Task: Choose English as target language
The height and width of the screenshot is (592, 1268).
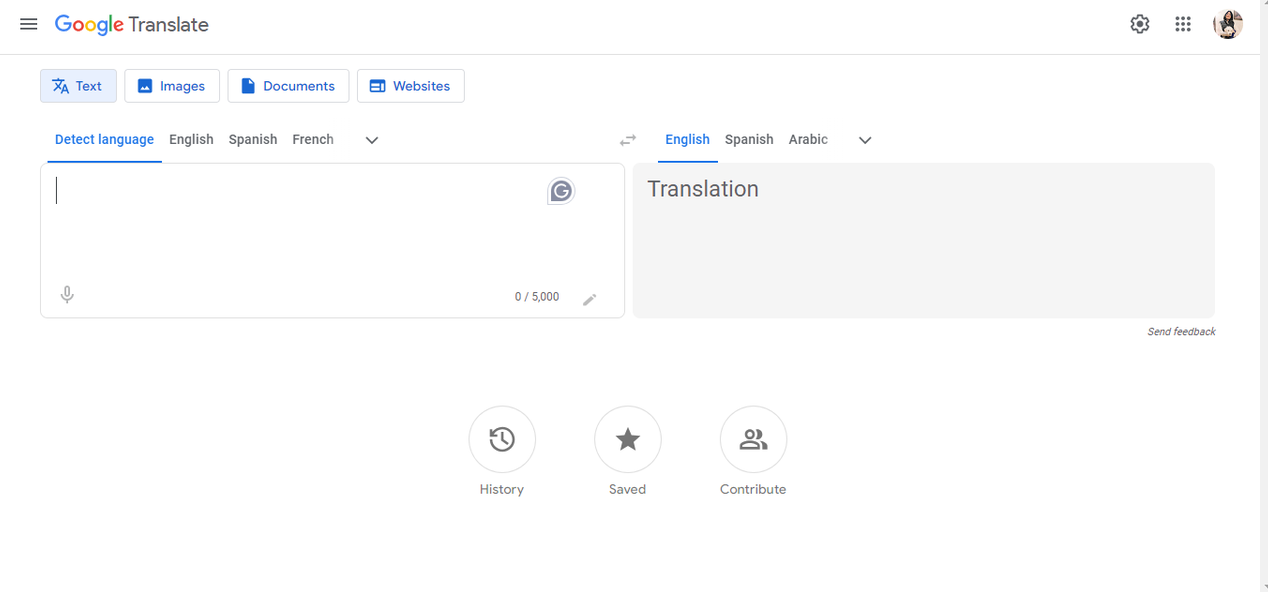Action: (x=688, y=140)
